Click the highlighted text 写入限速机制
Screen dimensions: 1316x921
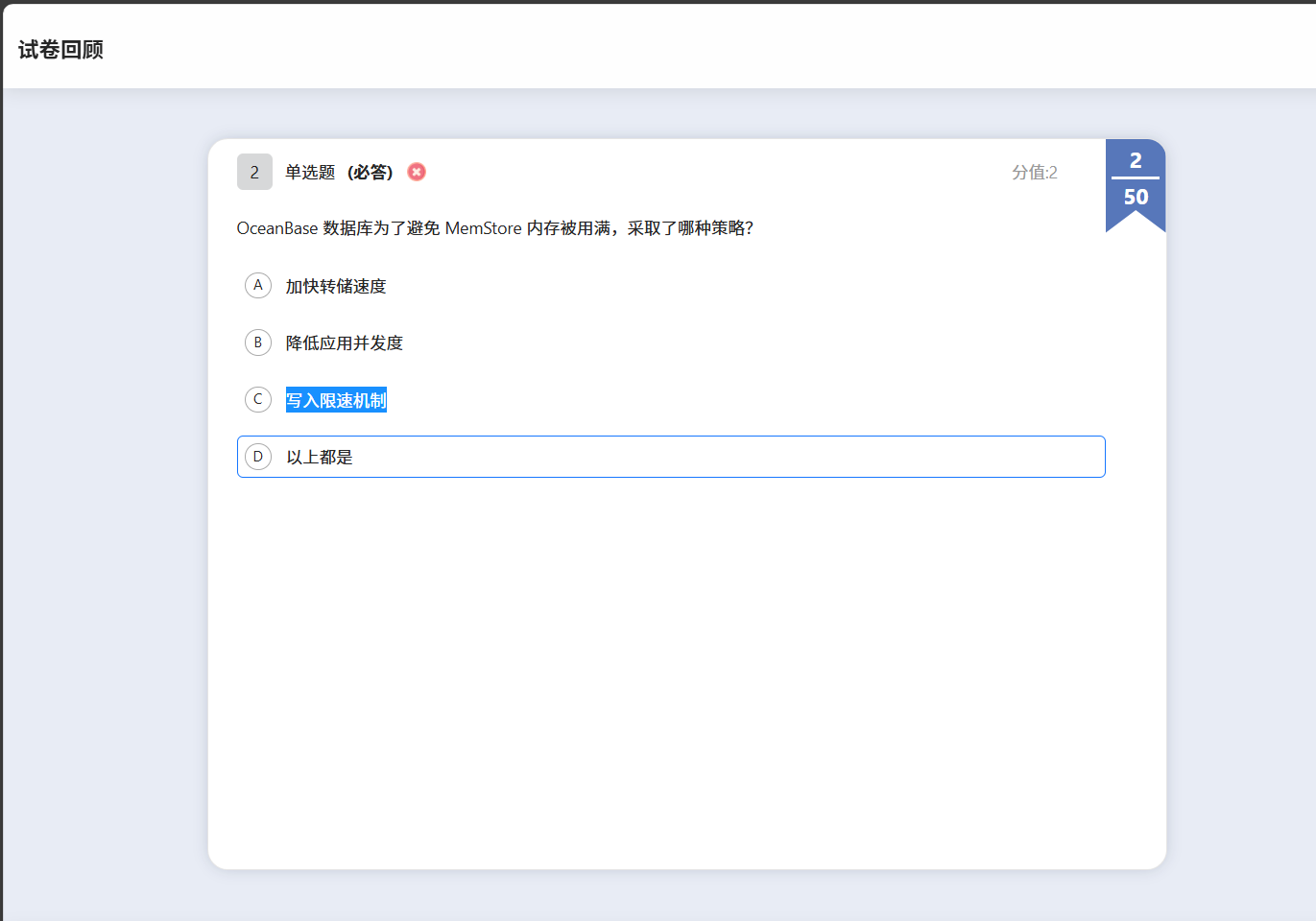click(336, 400)
